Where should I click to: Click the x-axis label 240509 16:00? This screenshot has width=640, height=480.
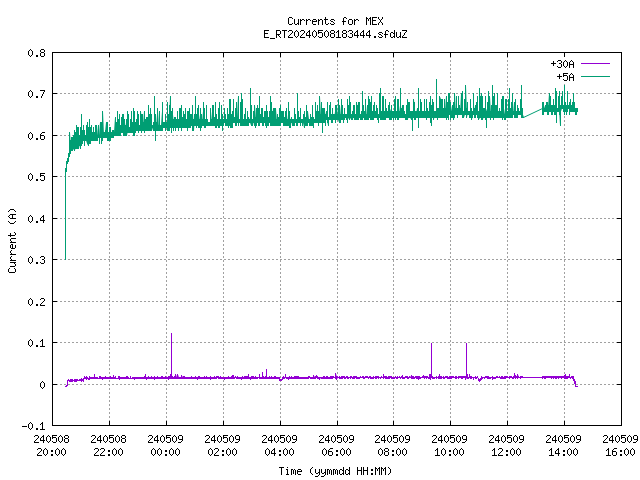pos(620,445)
